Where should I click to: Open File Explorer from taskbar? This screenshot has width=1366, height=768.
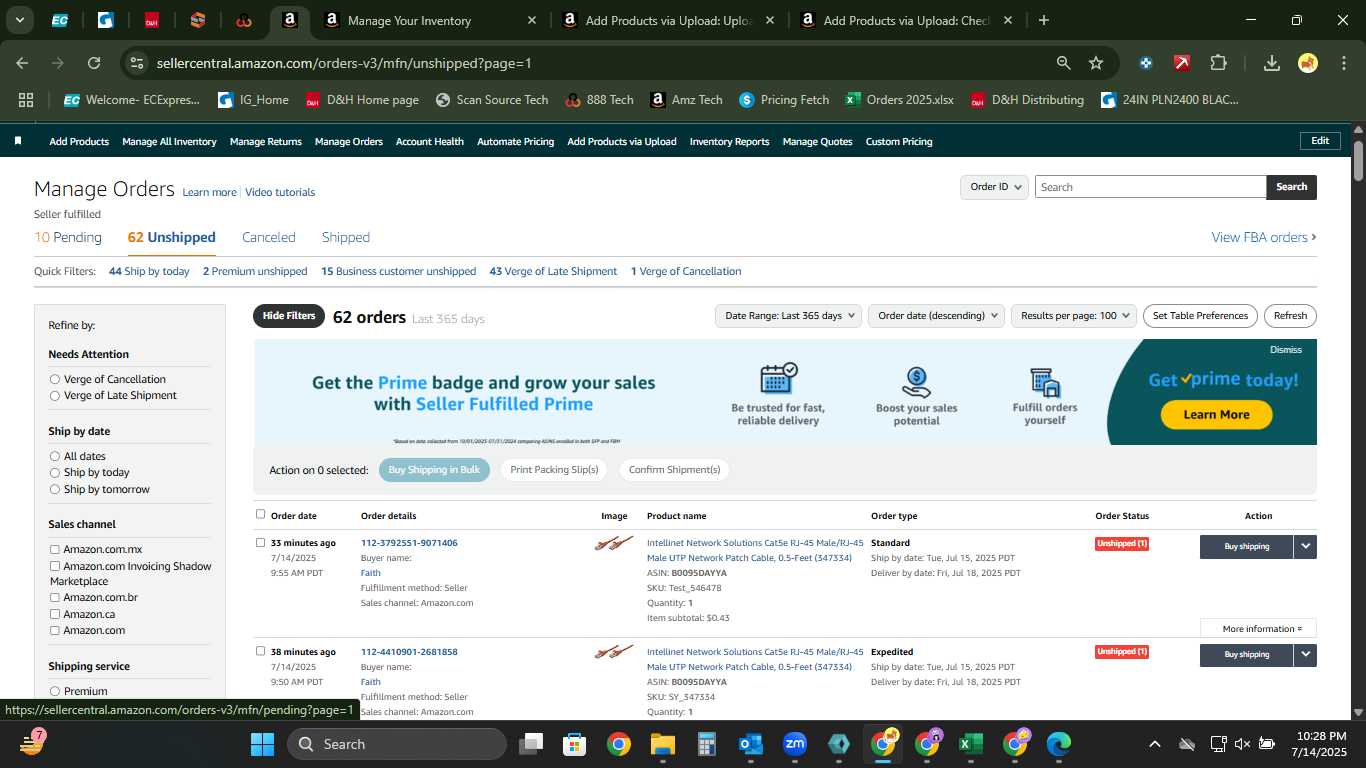tap(662, 744)
